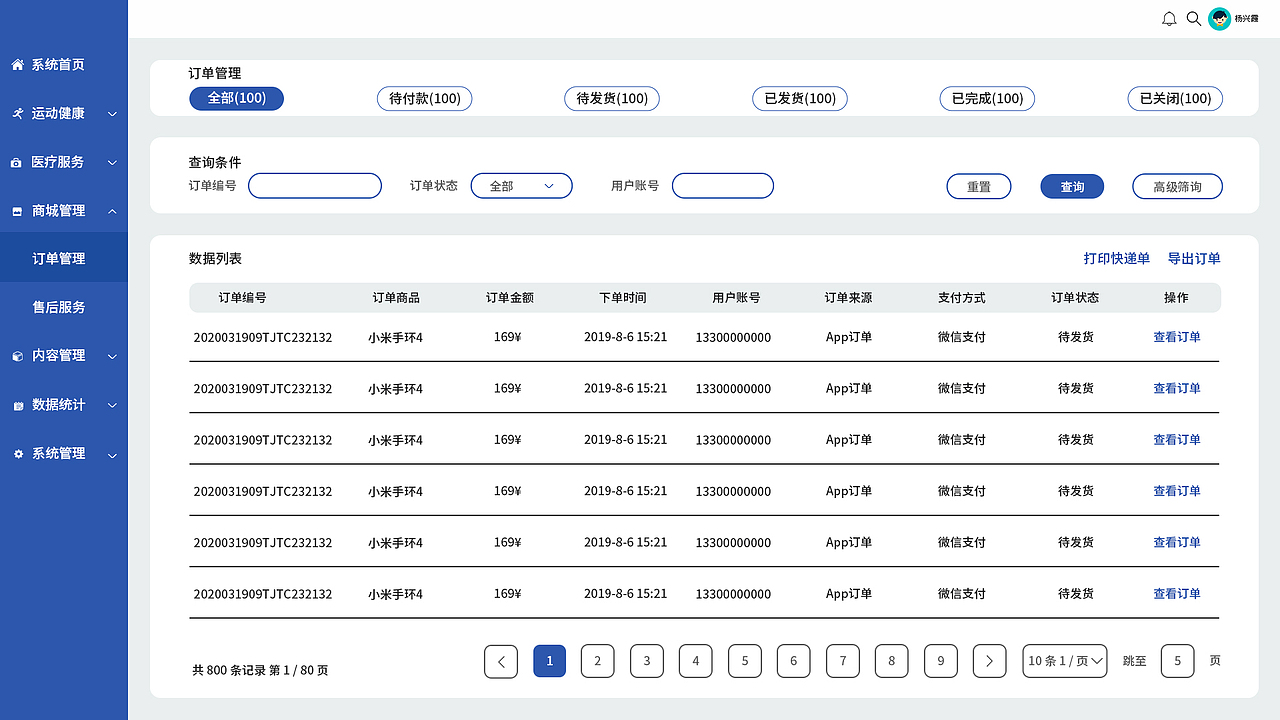Open the notifications bell icon
The height and width of the screenshot is (720, 1280).
[x=1168, y=18]
